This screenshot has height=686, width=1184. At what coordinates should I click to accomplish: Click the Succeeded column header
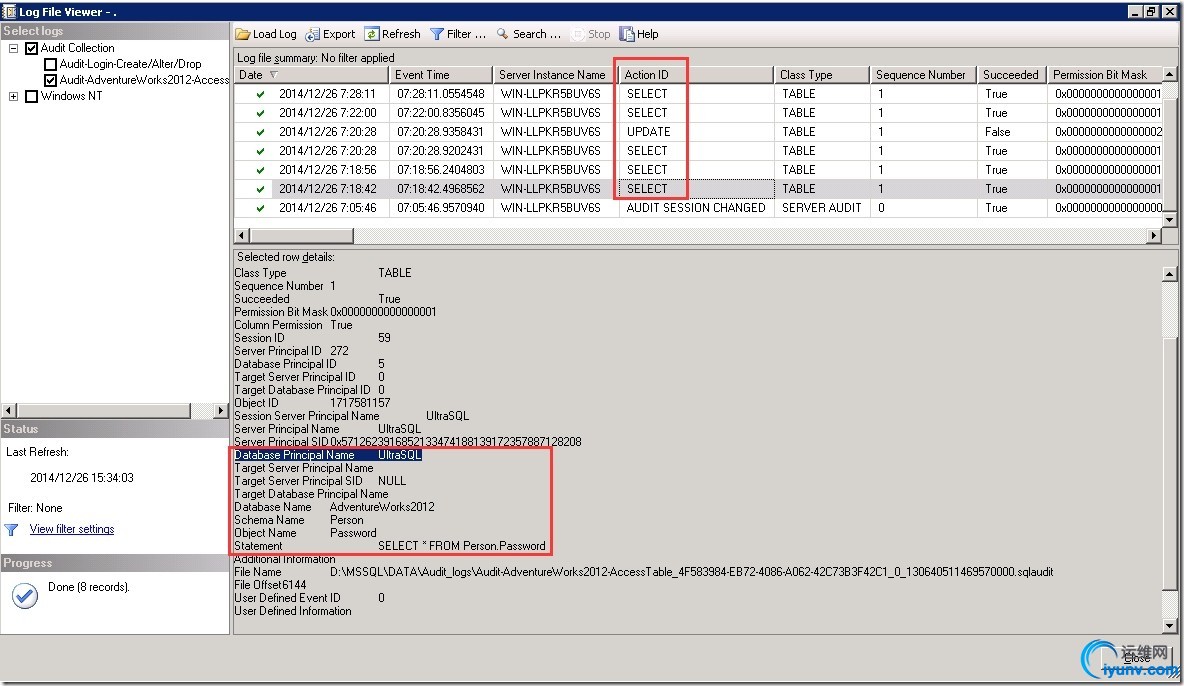pyautogui.click(x=1011, y=75)
